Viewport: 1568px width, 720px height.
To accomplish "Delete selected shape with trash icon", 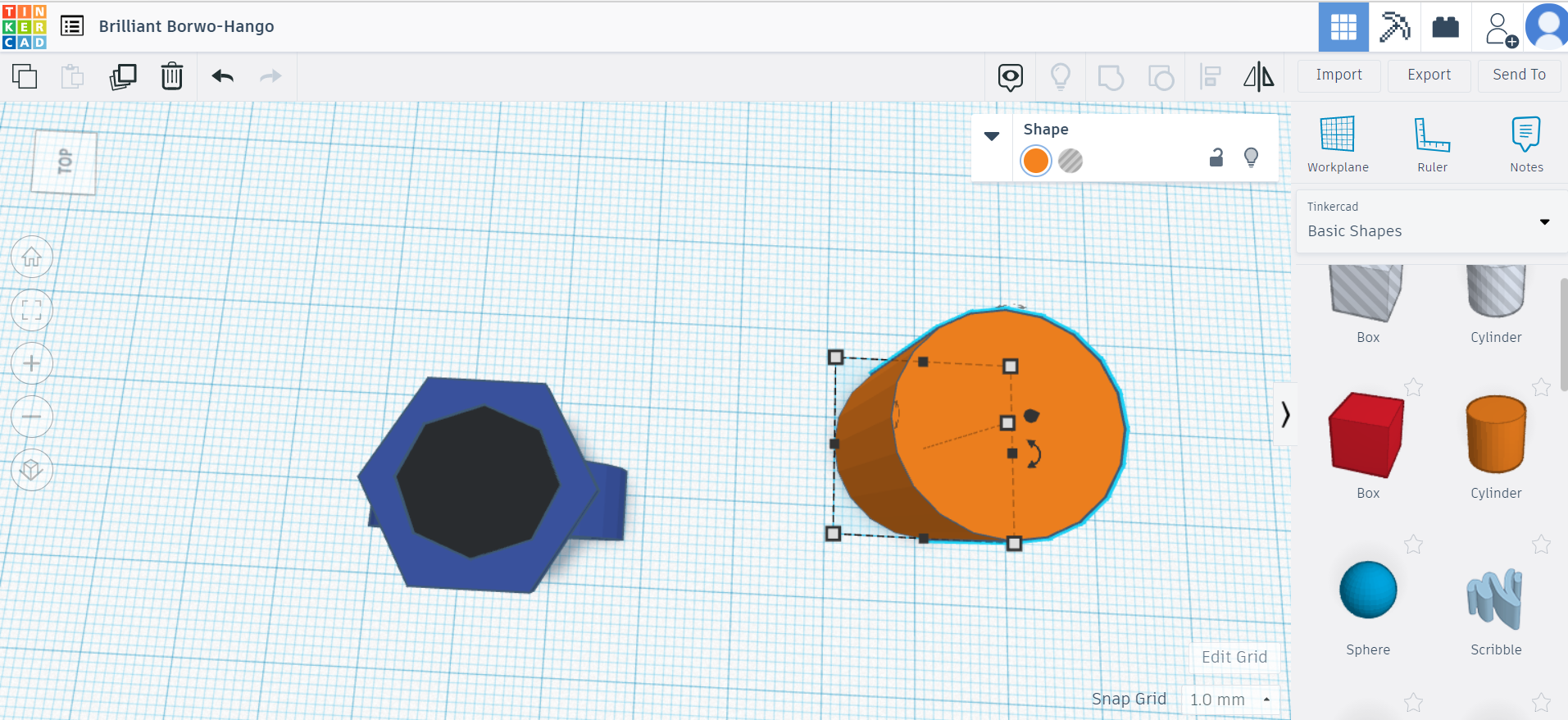I will tap(172, 76).
